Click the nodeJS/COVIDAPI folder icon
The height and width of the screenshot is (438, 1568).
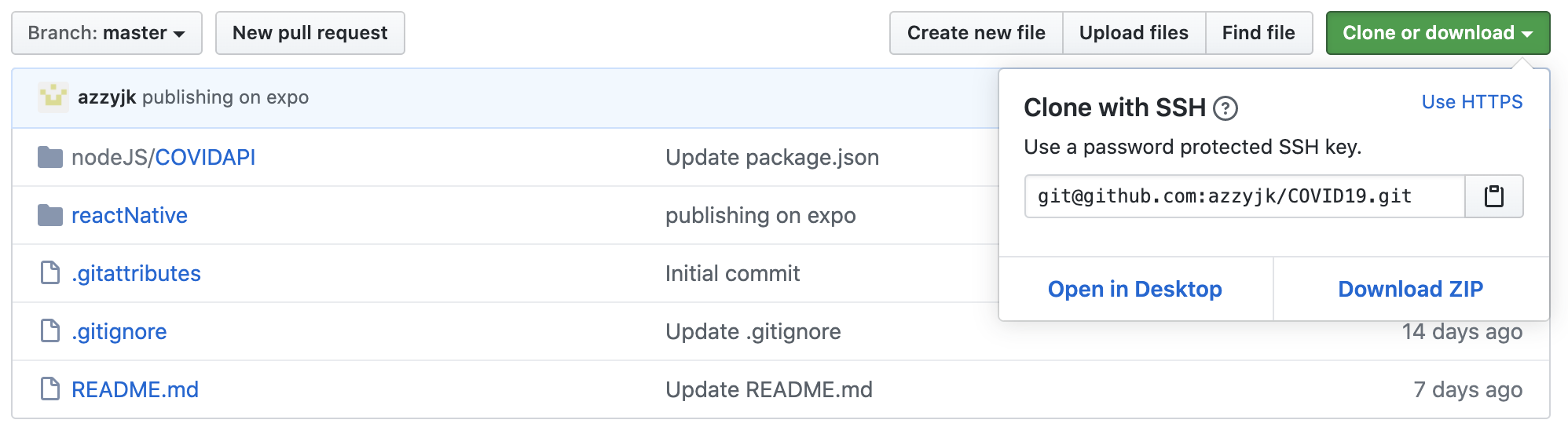point(50,157)
